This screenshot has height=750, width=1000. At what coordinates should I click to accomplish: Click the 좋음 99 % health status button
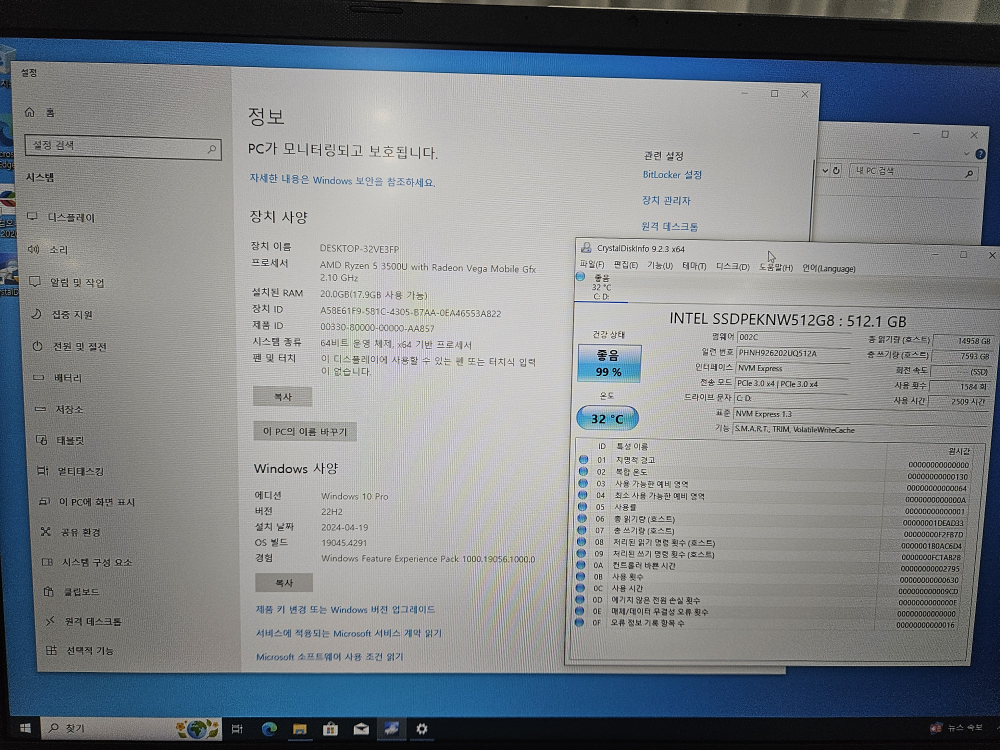[608, 363]
